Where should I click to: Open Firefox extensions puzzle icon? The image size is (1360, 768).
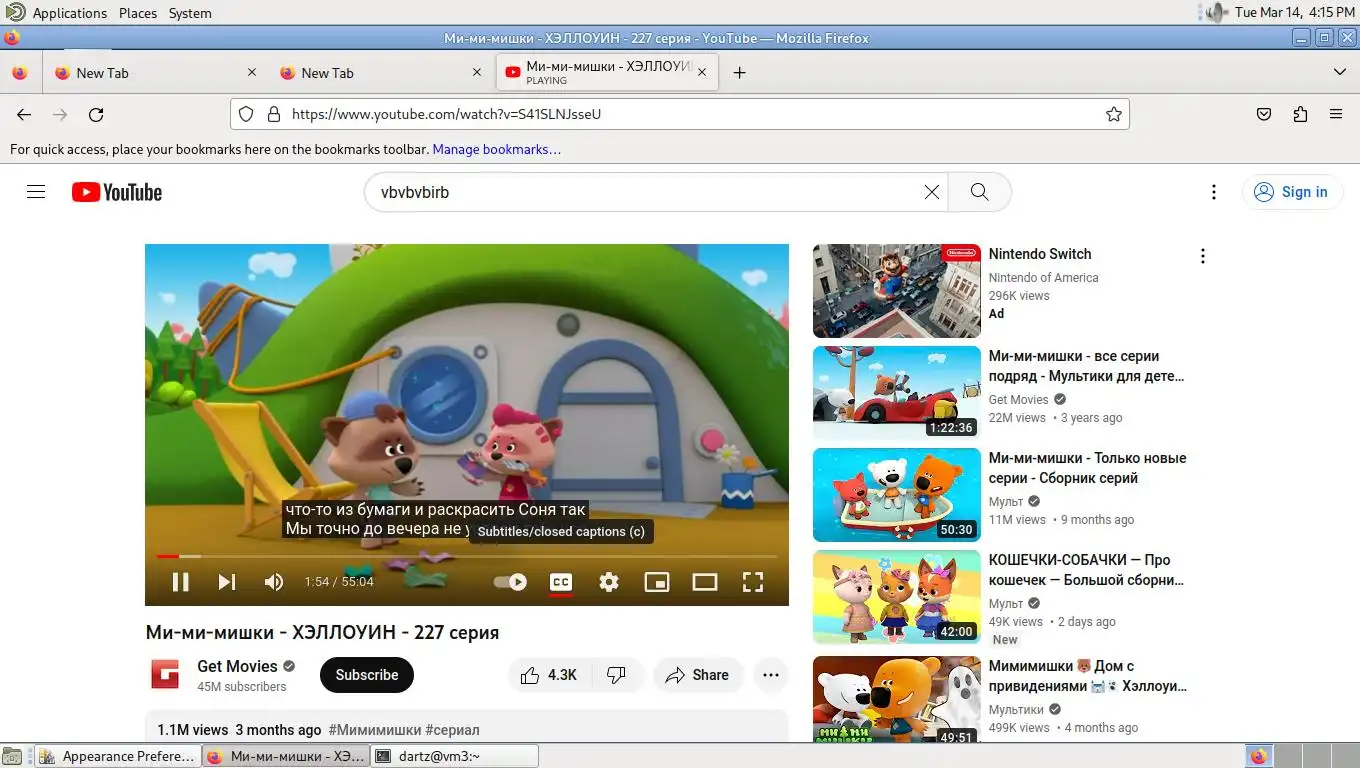(x=1300, y=114)
